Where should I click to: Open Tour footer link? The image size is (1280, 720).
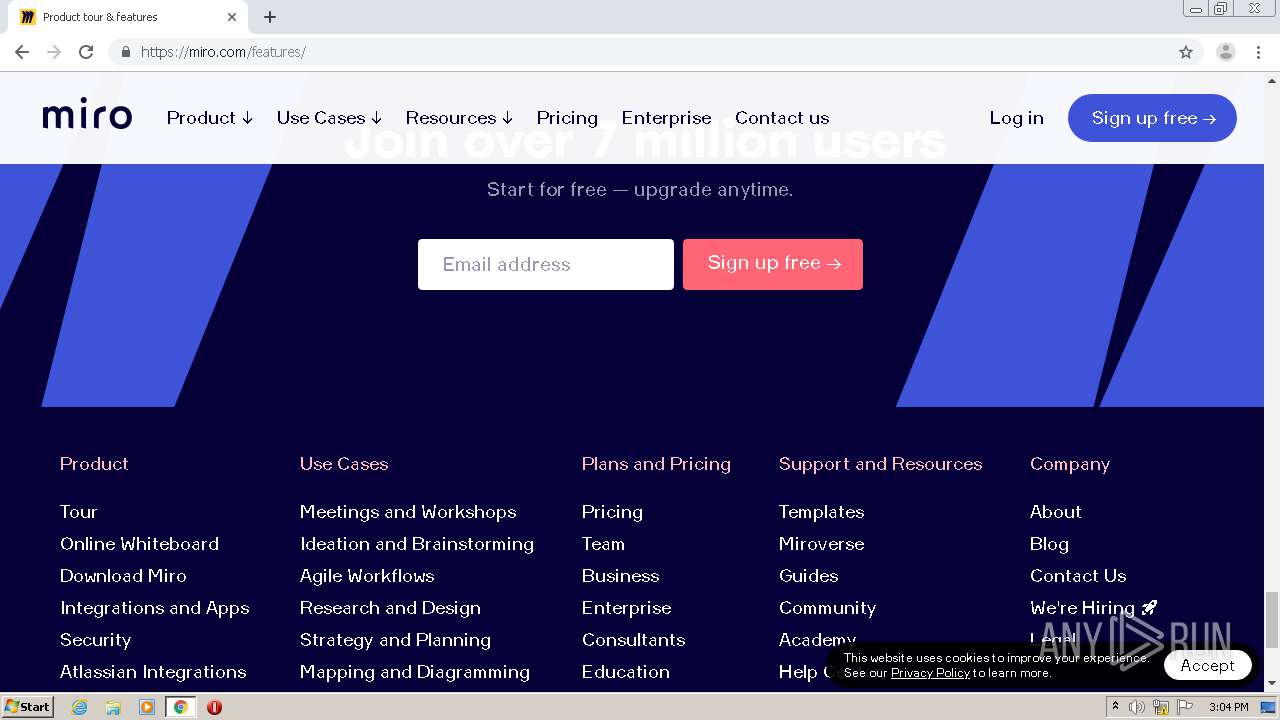pos(79,512)
